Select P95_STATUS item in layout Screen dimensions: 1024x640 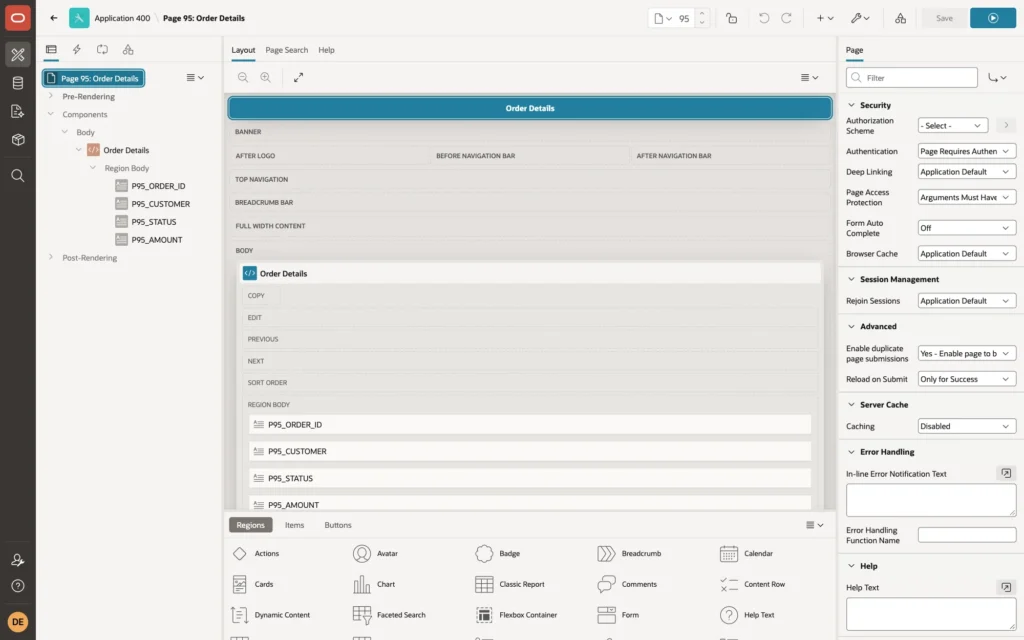click(x=530, y=478)
